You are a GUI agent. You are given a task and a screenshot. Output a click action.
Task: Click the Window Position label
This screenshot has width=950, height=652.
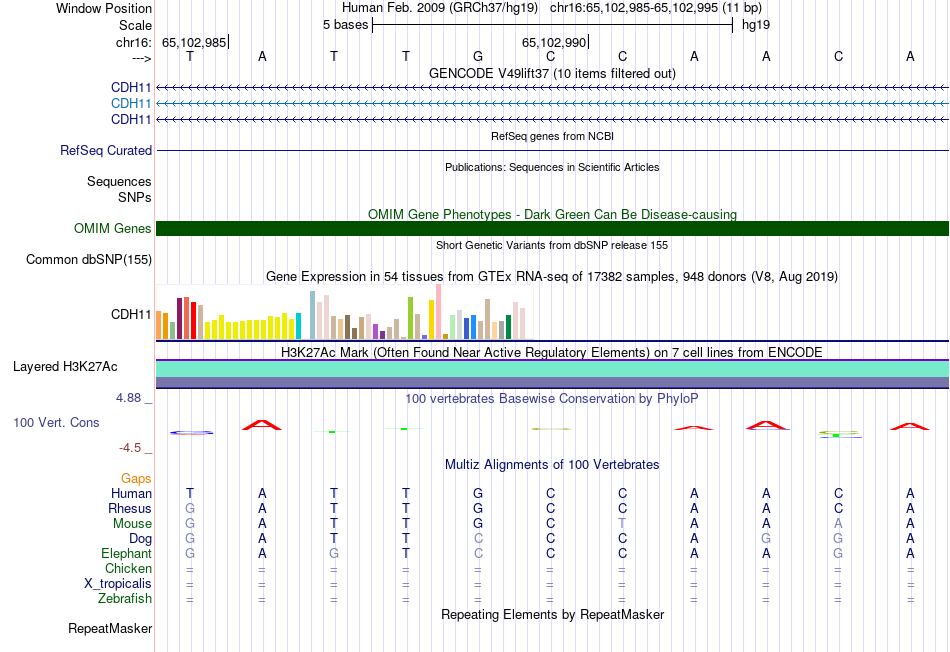coord(104,8)
